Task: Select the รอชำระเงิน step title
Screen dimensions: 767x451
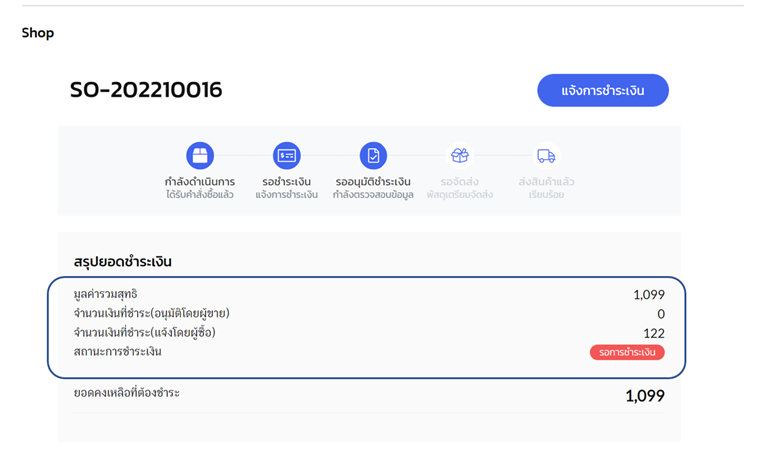Action: click(x=287, y=181)
